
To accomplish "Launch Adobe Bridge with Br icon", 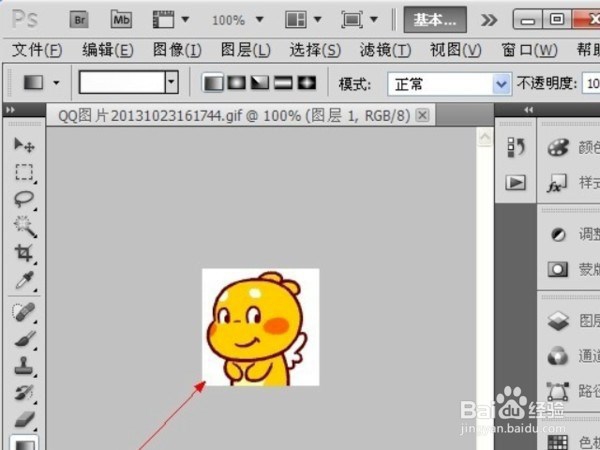I will (79, 19).
